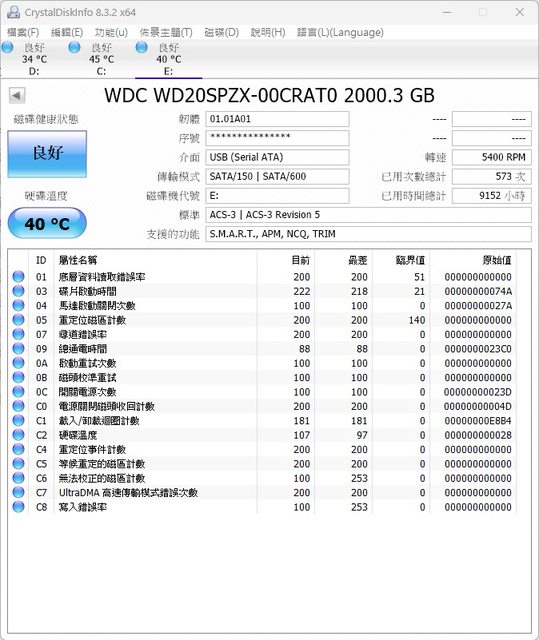Open the 功能(u) menu
The image size is (539, 640).
(x=111, y=32)
